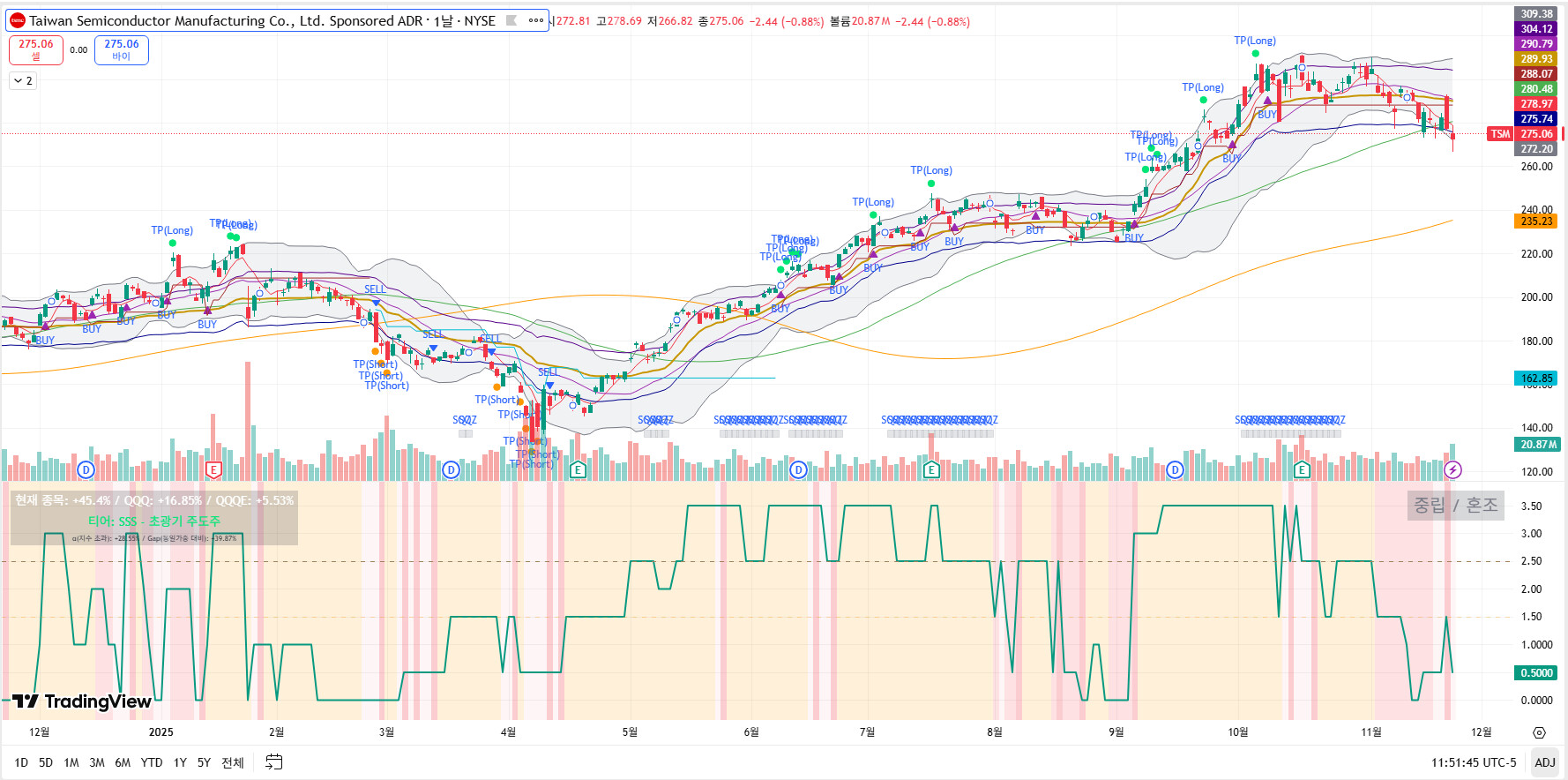Select the 1D time range
Viewport: 1568px width, 780px height.
pyautogui.click(x=21, y=762)
